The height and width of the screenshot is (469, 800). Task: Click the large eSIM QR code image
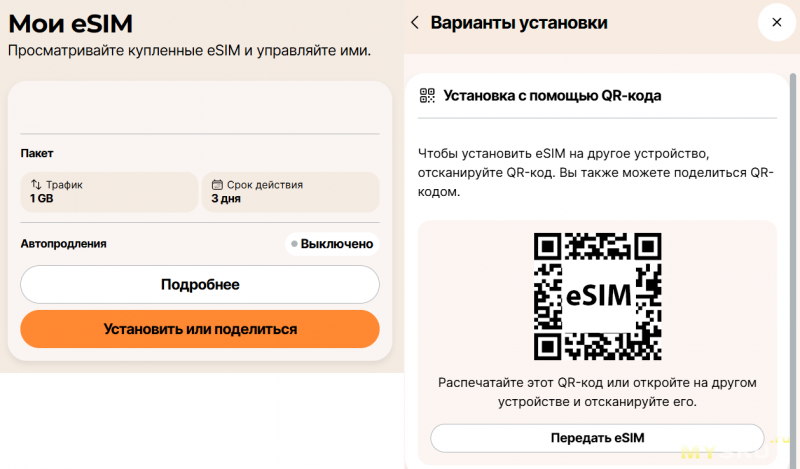tap(598, 296)
